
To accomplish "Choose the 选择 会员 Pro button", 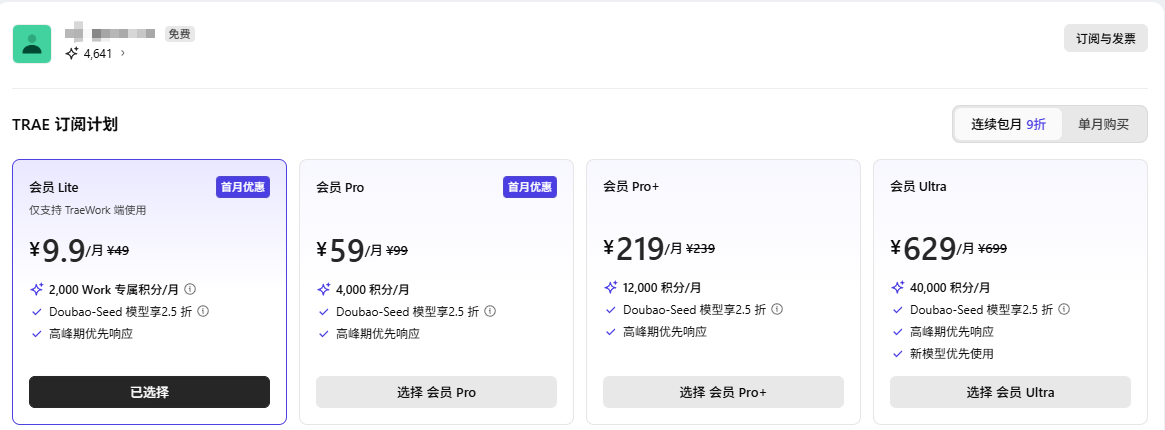I will [436, 392].
